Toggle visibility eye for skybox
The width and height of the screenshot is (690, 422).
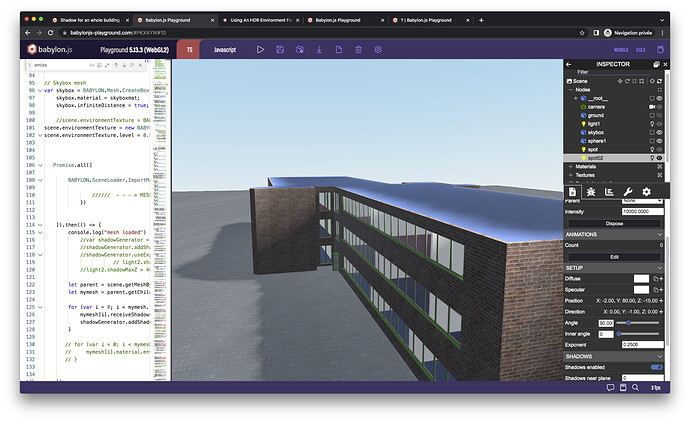[659, 132]
